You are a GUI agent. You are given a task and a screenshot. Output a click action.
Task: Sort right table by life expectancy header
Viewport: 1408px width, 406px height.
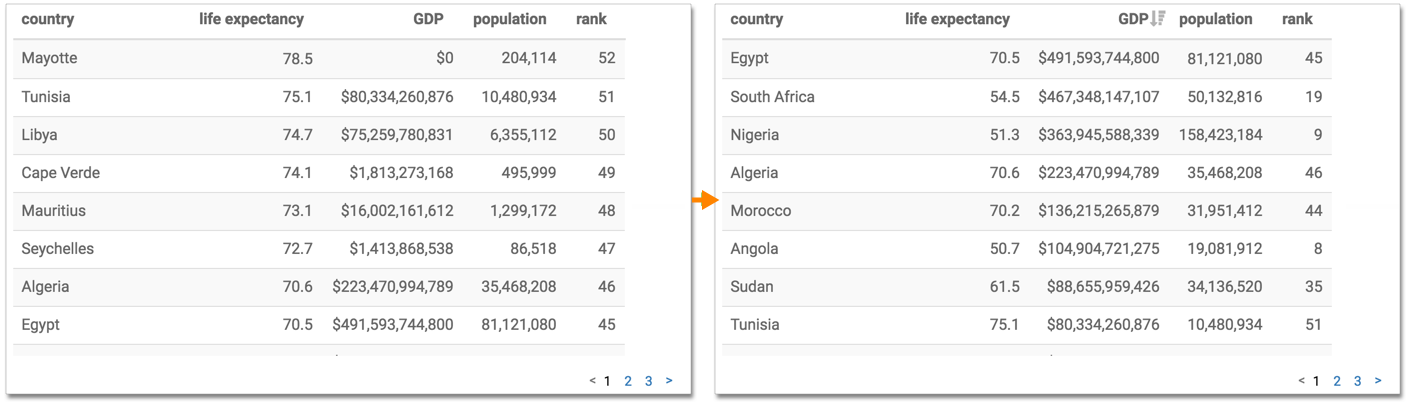point(957,19)
